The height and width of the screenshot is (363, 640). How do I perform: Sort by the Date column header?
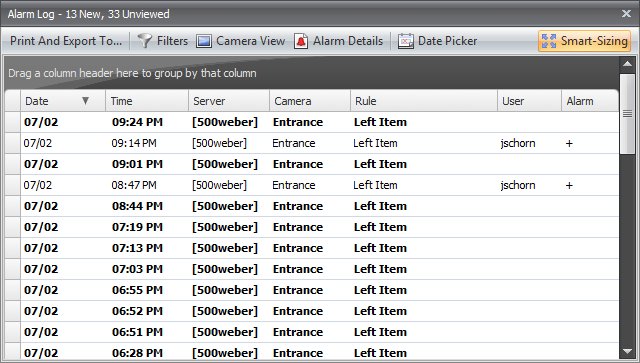[x=63, y=101]
